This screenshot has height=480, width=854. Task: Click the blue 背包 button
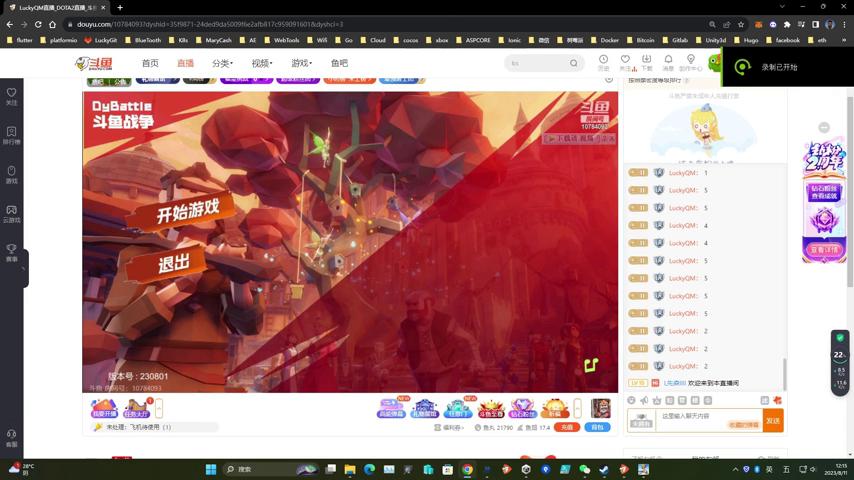pyautogui.click(x=597, y=427)
